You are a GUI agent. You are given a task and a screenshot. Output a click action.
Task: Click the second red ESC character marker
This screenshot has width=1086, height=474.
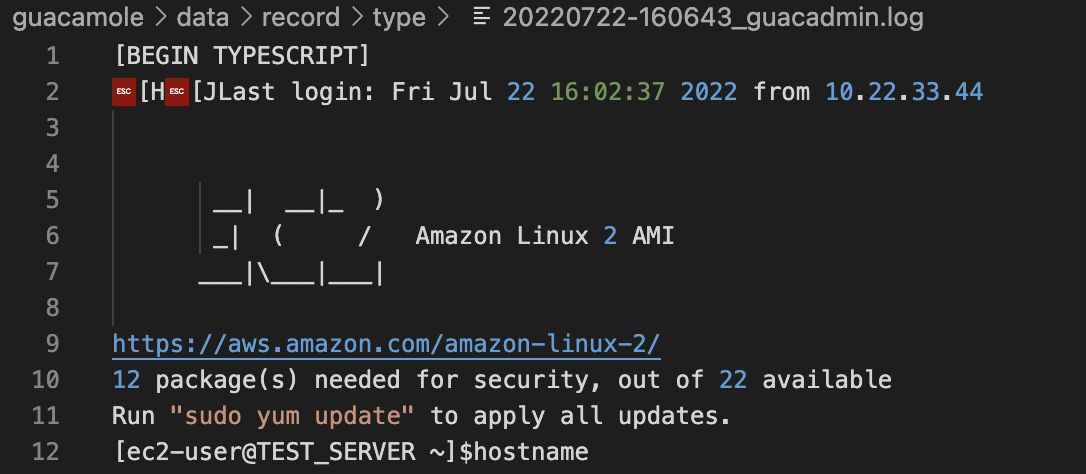[x=179, y=92]
